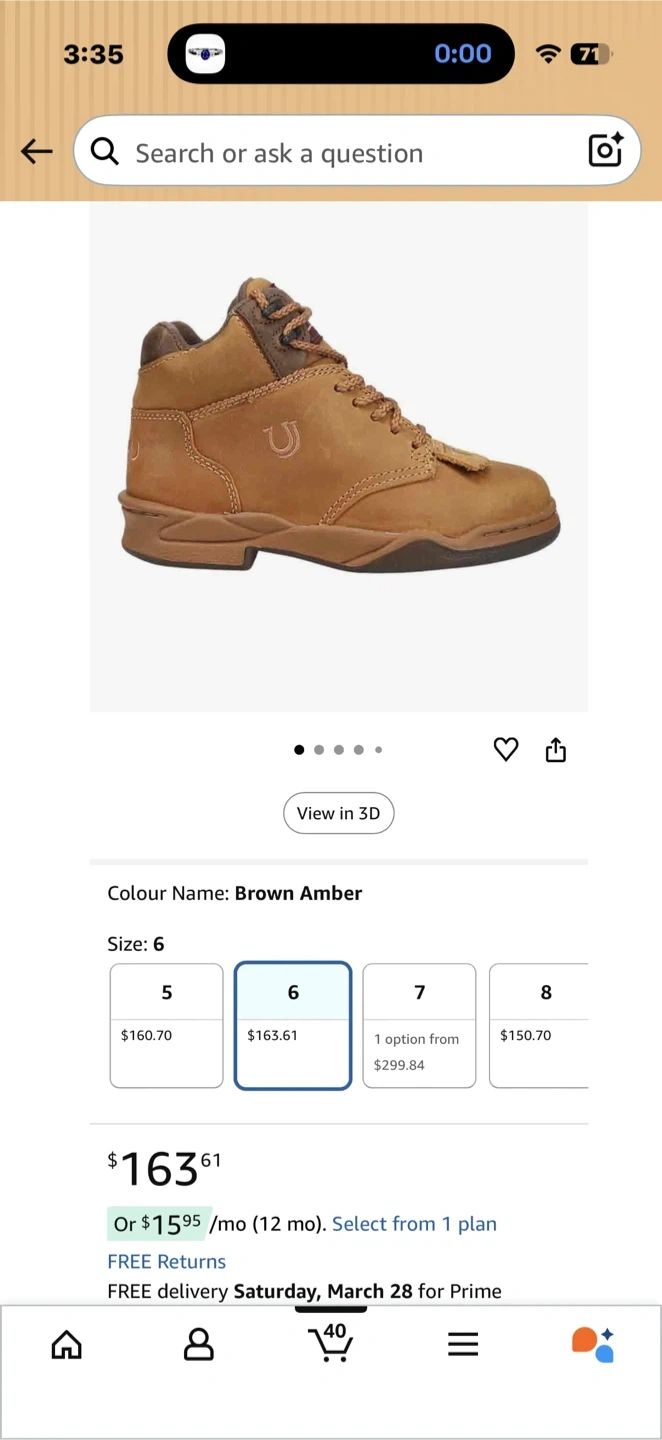Tap the Dynamic Island activity thumbnail
Viewport: 662px width, 1440px height.
205,54
